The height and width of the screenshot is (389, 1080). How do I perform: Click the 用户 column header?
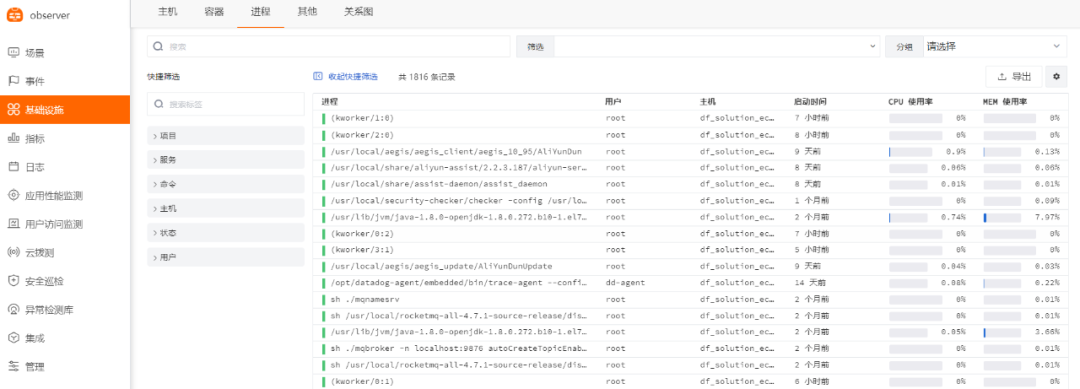tap(613, 101)
